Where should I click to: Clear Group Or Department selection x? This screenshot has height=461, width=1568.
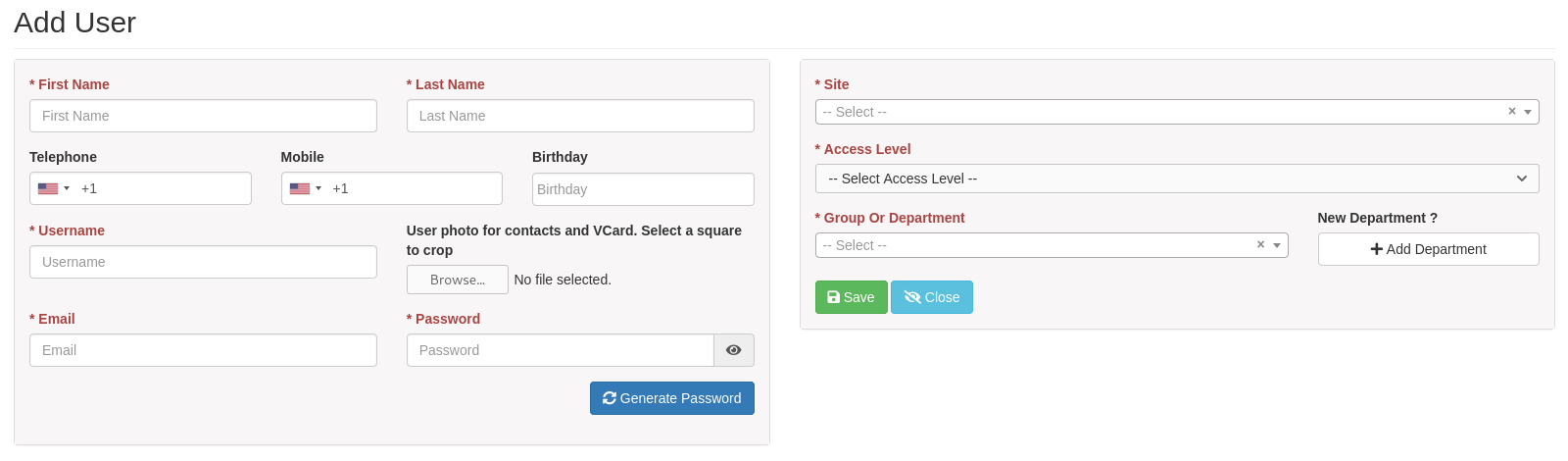coord(1261,245)
